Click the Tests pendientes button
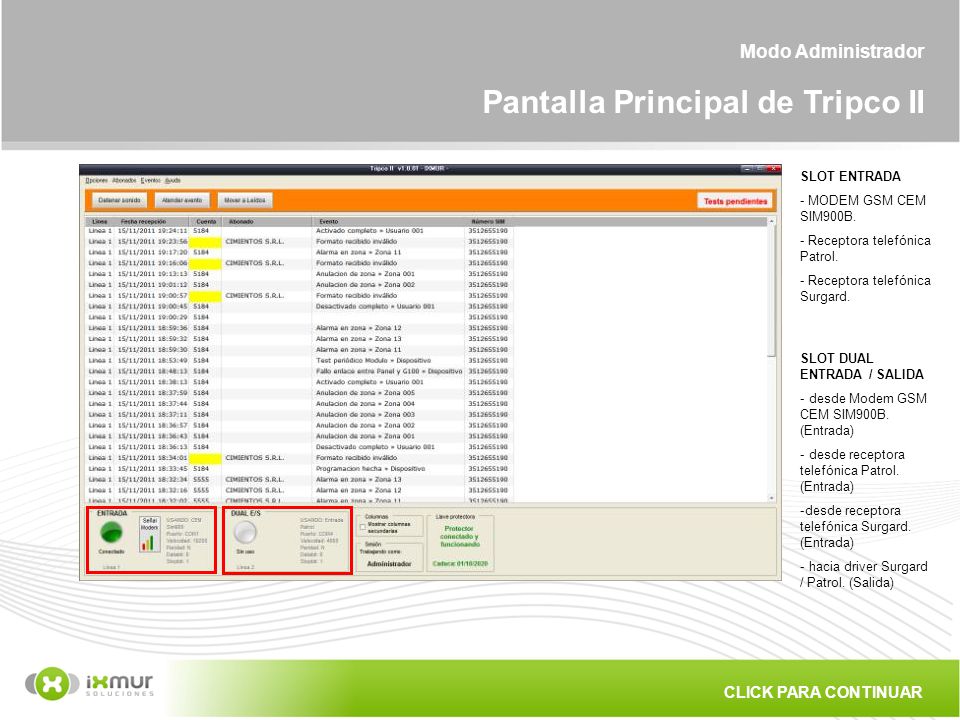The height and width of the screenshot is (720, 960). click(735, 201)
